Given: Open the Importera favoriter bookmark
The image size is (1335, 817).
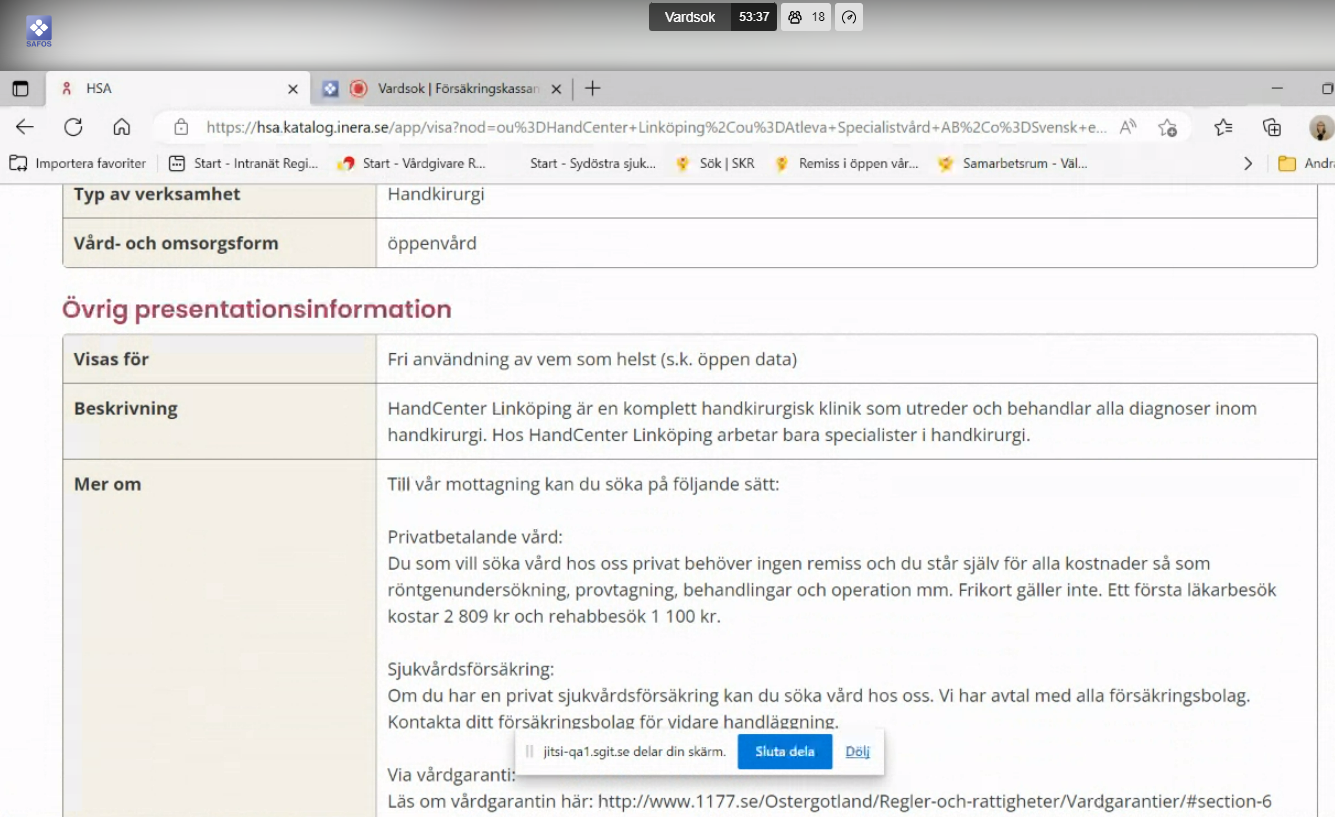Looking at the screenshot, I should [x=78, y=163].
